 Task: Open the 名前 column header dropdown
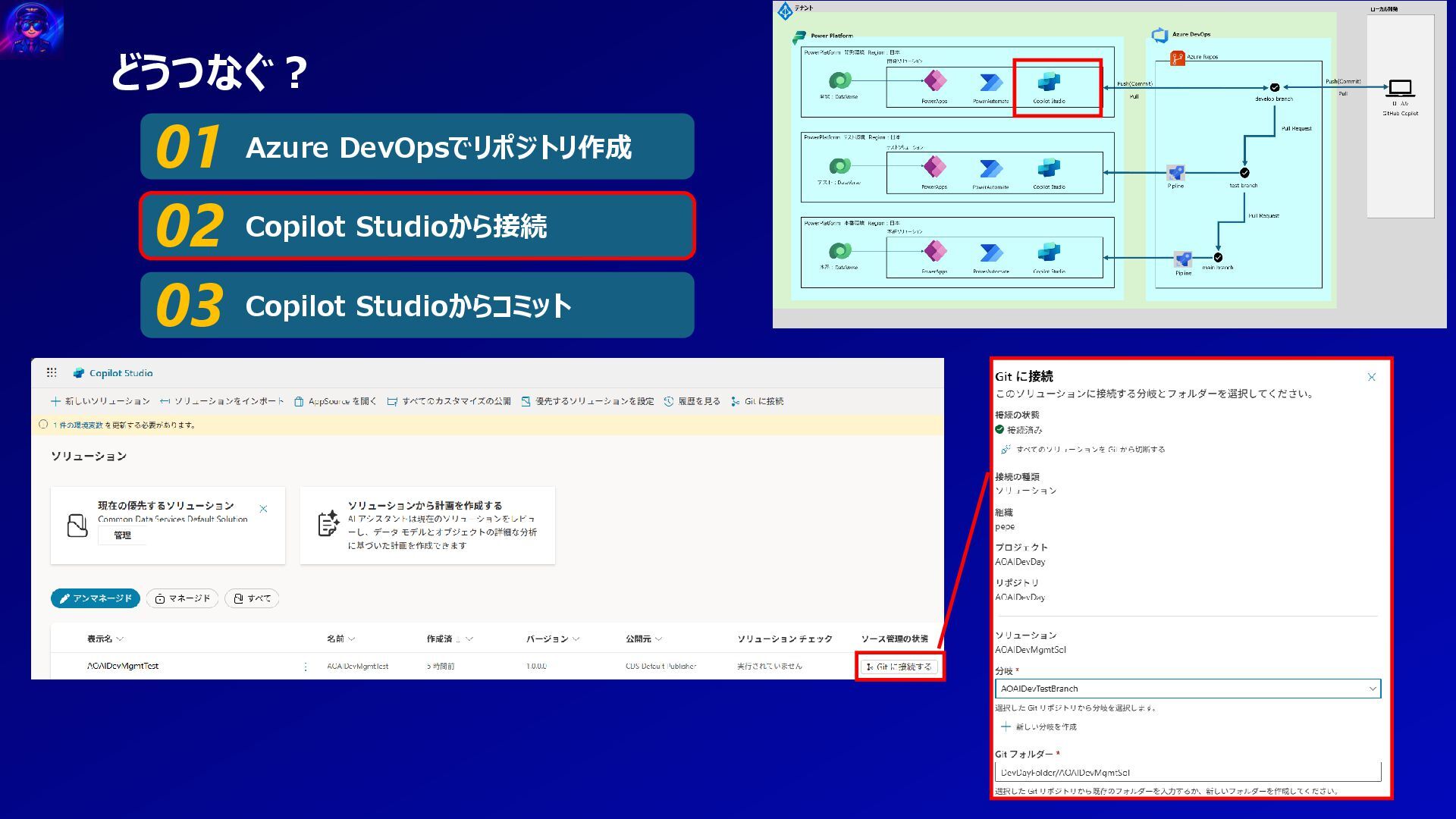pyautogui.click(x=340, y=639)
